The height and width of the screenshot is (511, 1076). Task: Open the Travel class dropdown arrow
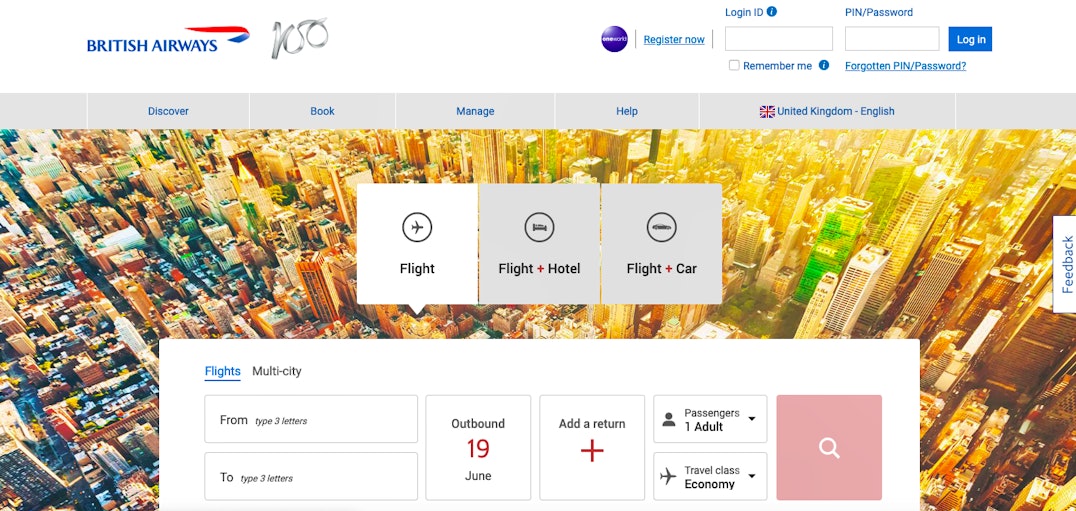point(752,476)
